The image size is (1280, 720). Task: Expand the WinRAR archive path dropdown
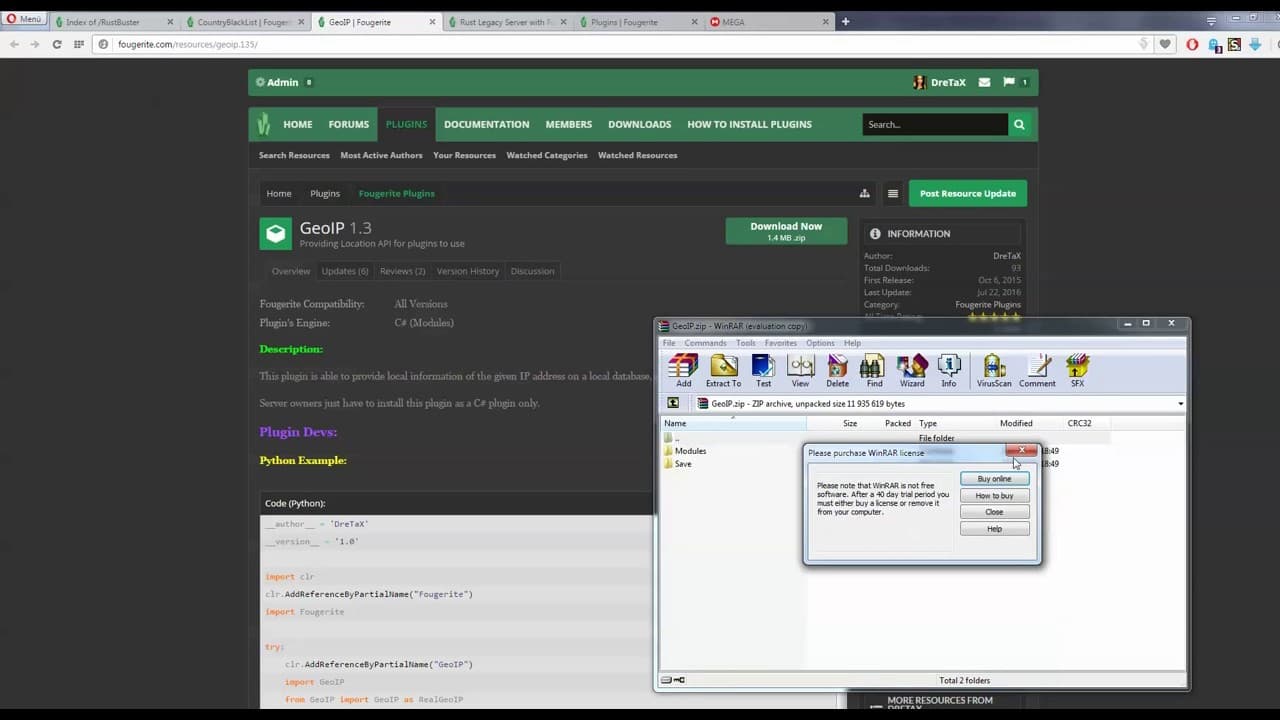pyautogui.click(x=1180, y=404)
